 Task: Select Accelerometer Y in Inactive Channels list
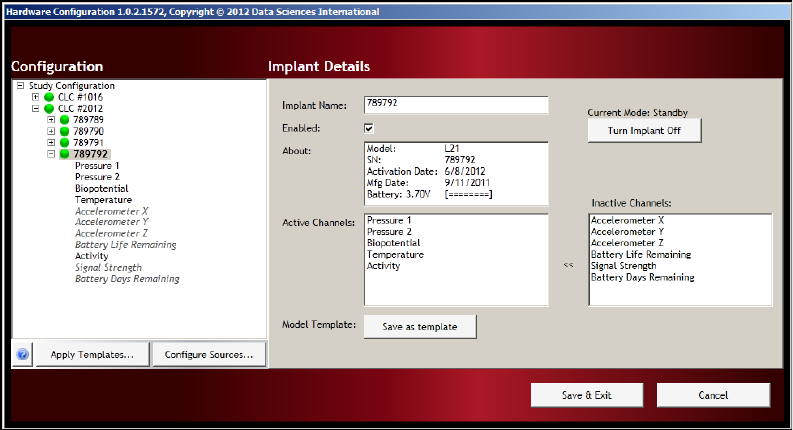[627, 232]
